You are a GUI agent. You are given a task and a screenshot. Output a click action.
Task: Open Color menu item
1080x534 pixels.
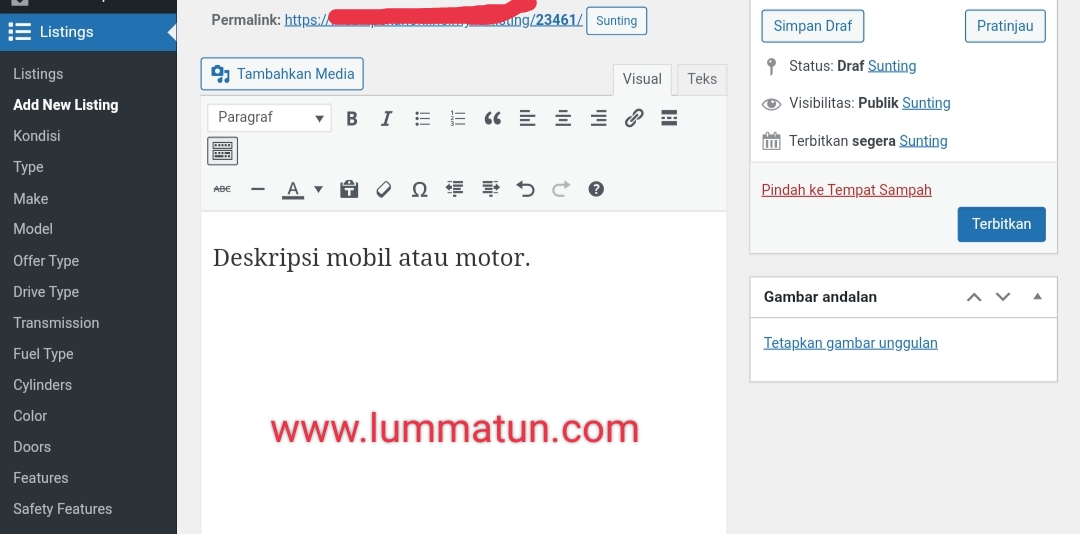tap(30, 415)
